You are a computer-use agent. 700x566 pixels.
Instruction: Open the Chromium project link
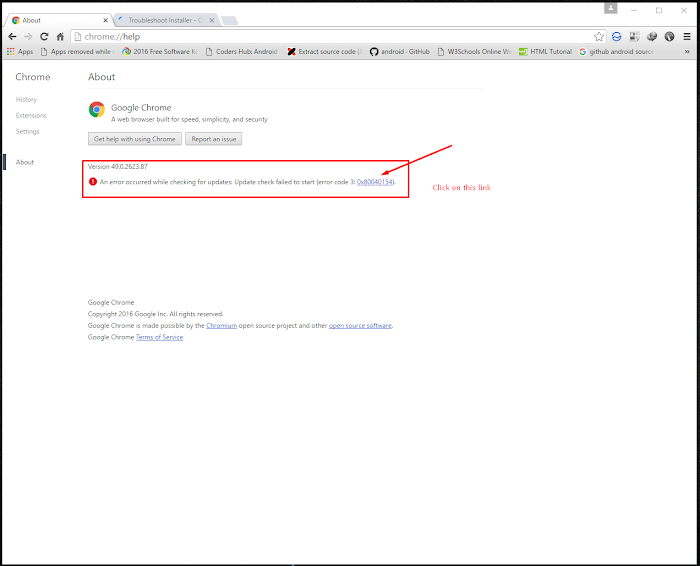(x=221, y=325)
